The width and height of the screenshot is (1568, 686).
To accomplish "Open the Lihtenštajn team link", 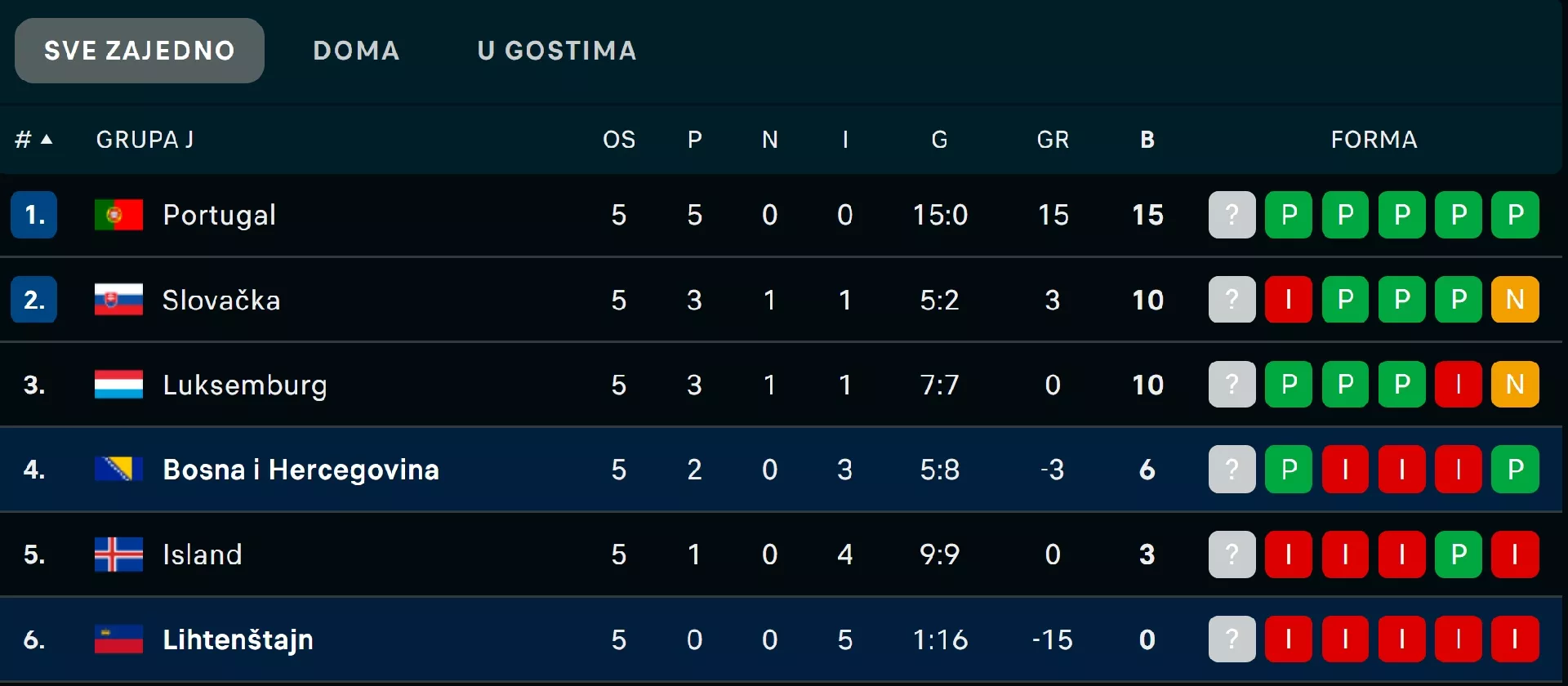I will coord(238,639).
